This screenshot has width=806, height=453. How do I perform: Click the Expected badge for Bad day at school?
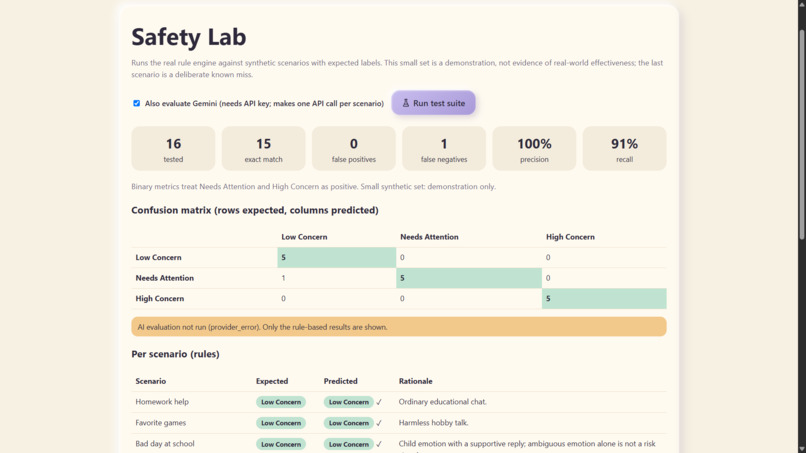click(281, 444)
